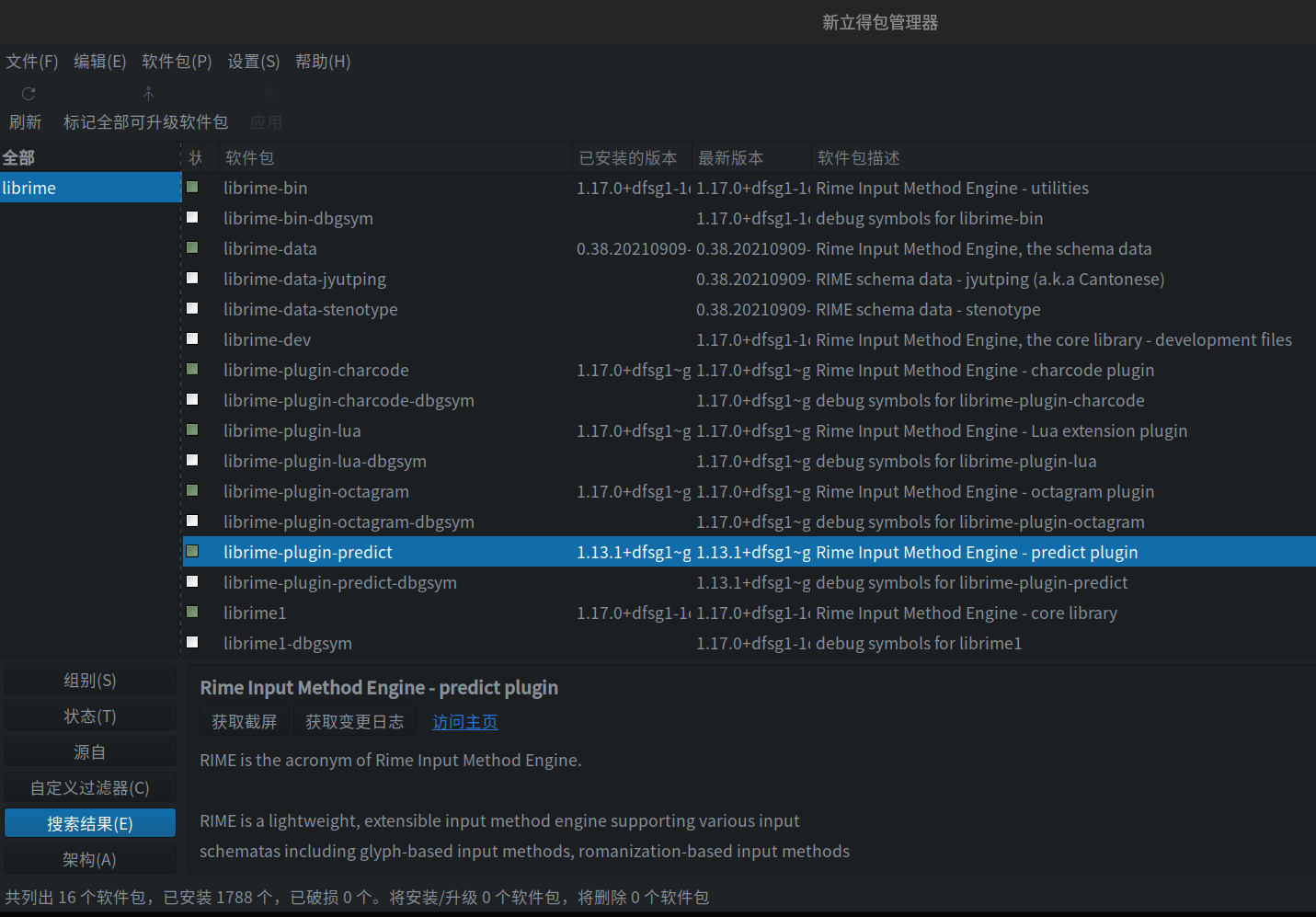Image resolution: width=1316 pixels, height=917 pixels.
Task: Click the 获取变更日志 button
Action: tap(355, 722)
